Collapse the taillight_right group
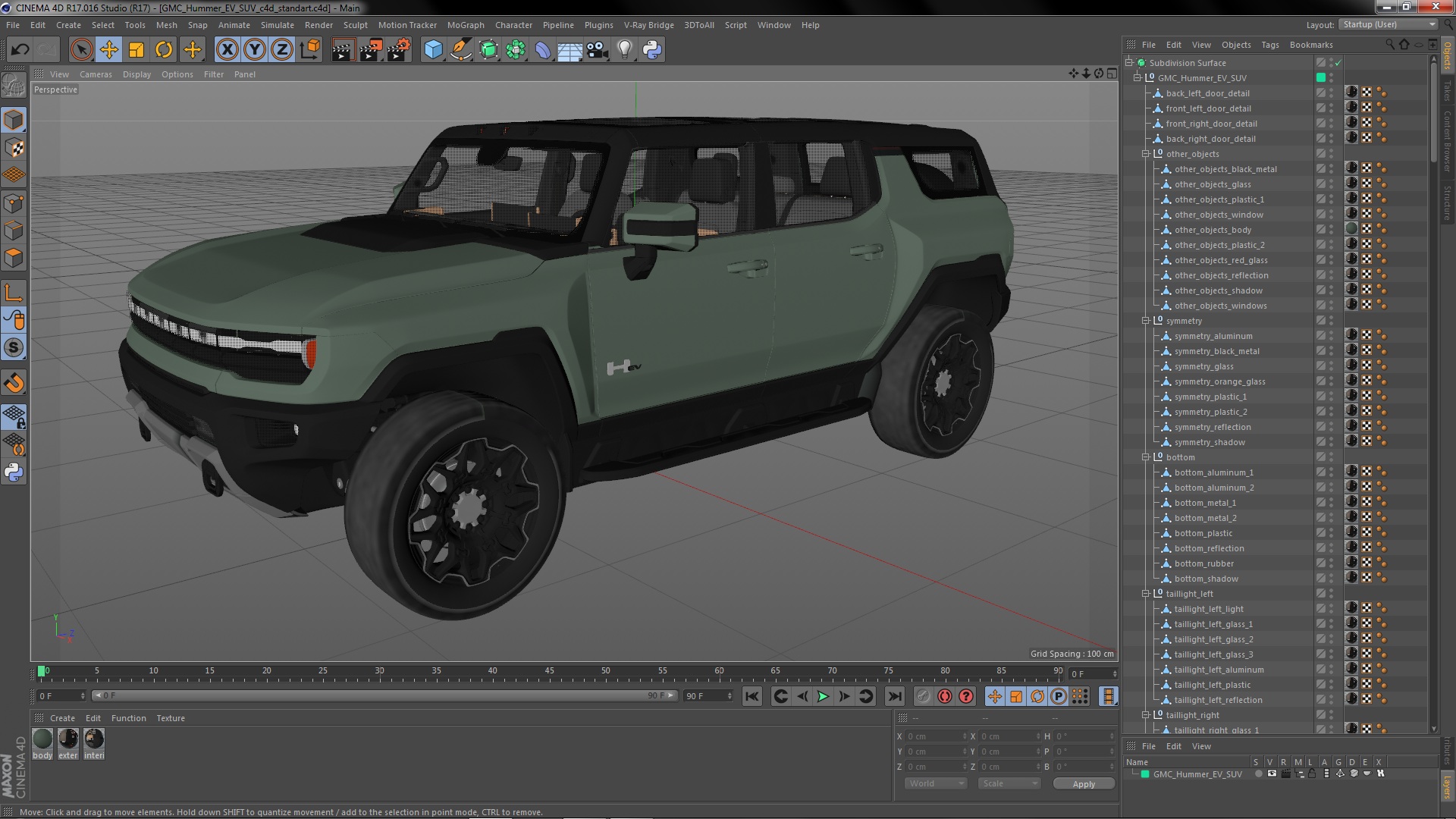The width and height of the screenshot is (1456, 819). point(1146,715)
